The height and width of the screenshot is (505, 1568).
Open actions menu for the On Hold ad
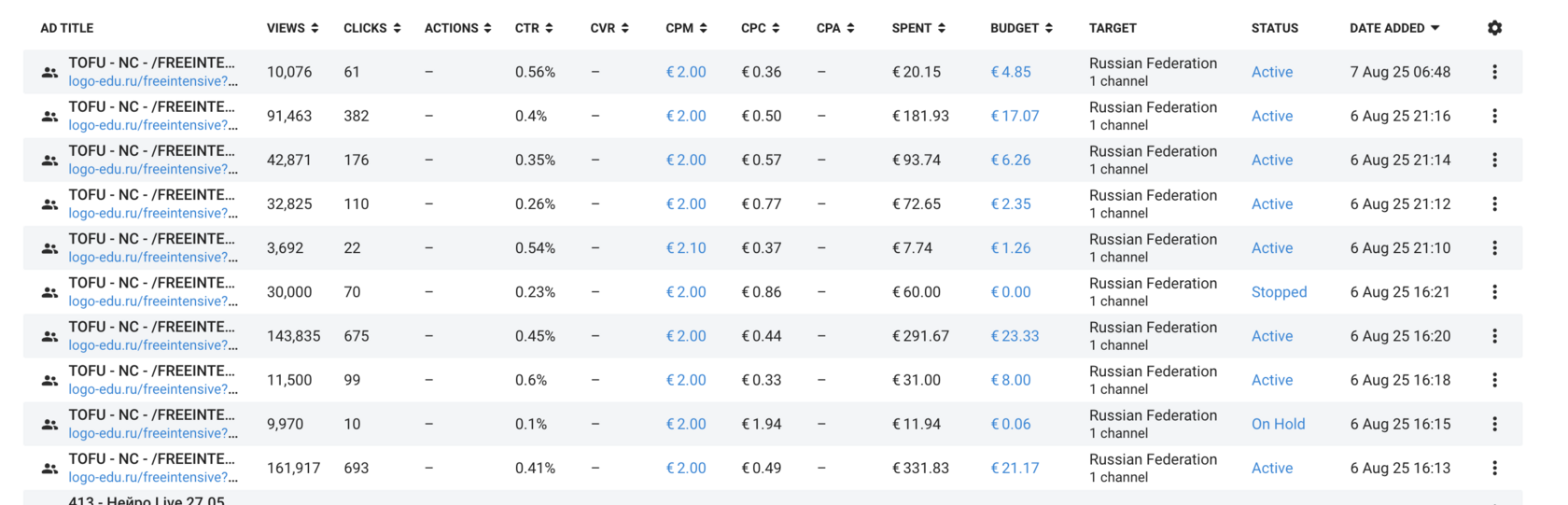1494,424
